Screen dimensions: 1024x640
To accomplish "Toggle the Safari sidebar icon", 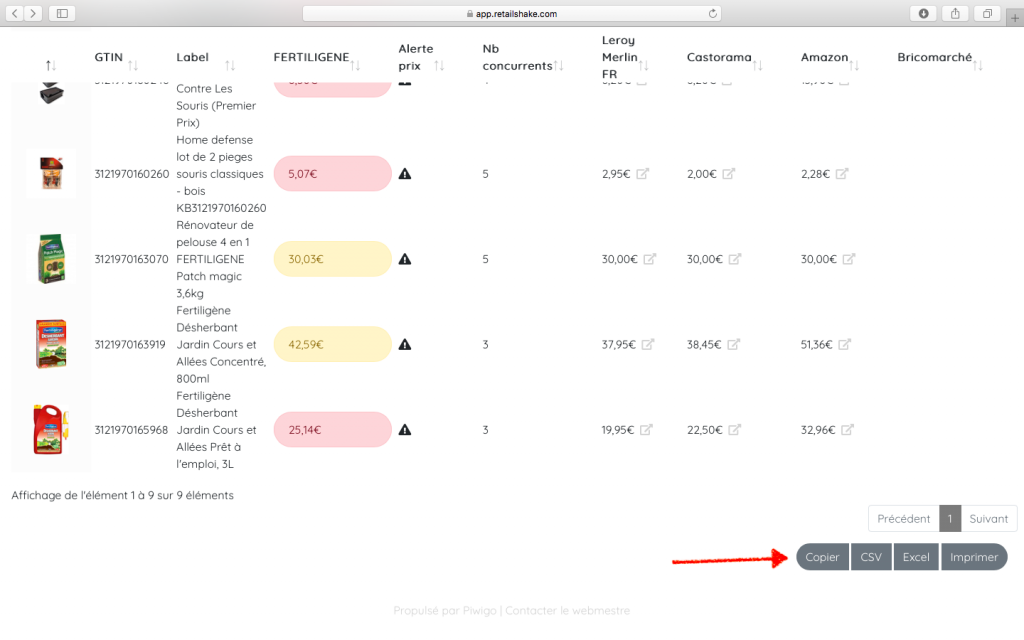I will 62,13.
